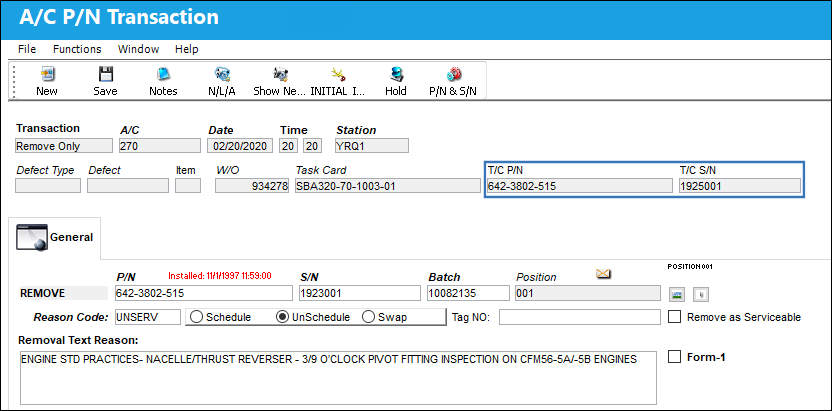Click the Transaction field showing Remove Only
The height and width of the screenshot is (411, 832).
pyautogui.click(x=64, y=146)
